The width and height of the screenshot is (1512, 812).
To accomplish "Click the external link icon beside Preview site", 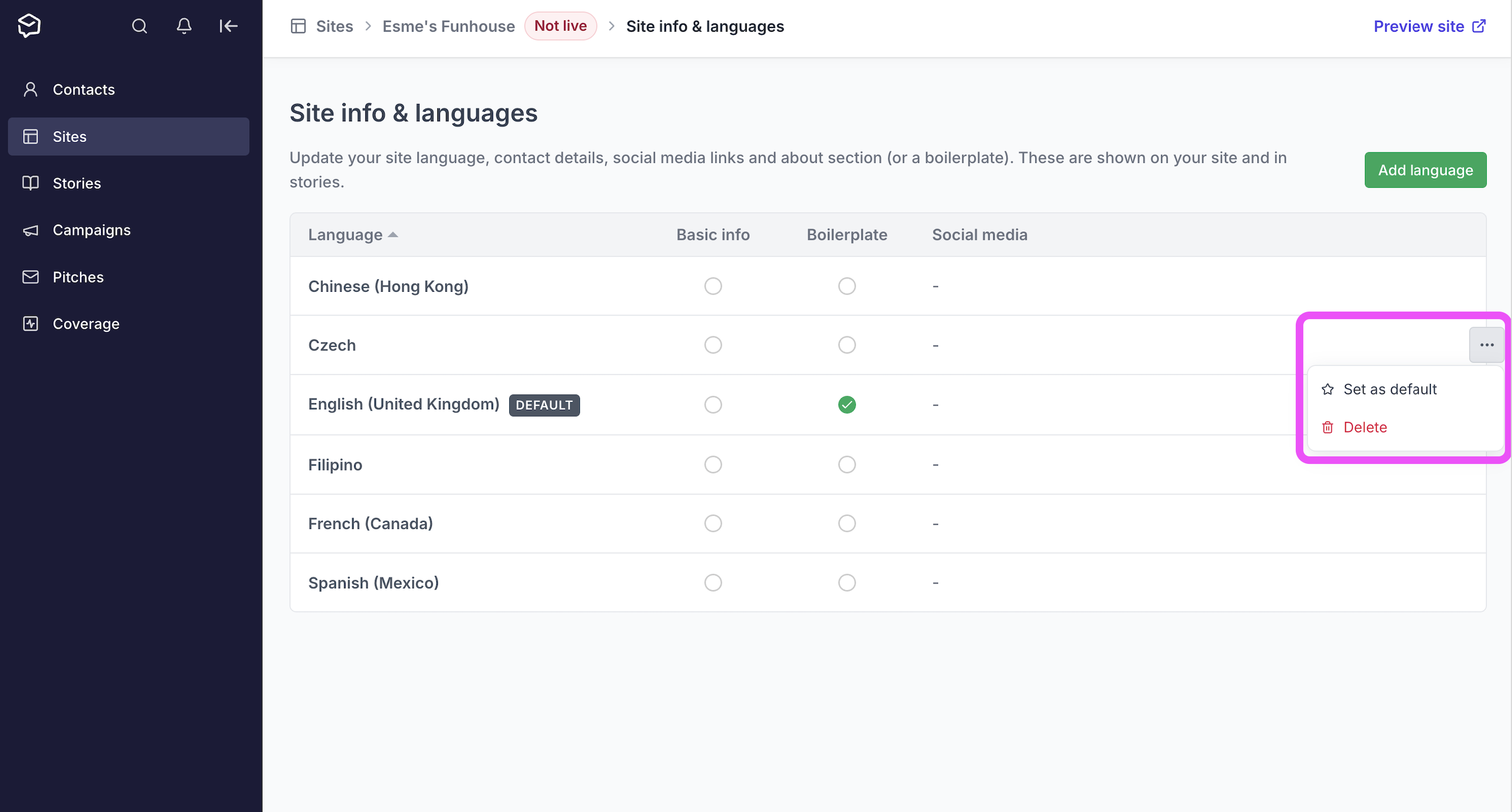I will click(x=1479, y=26).
